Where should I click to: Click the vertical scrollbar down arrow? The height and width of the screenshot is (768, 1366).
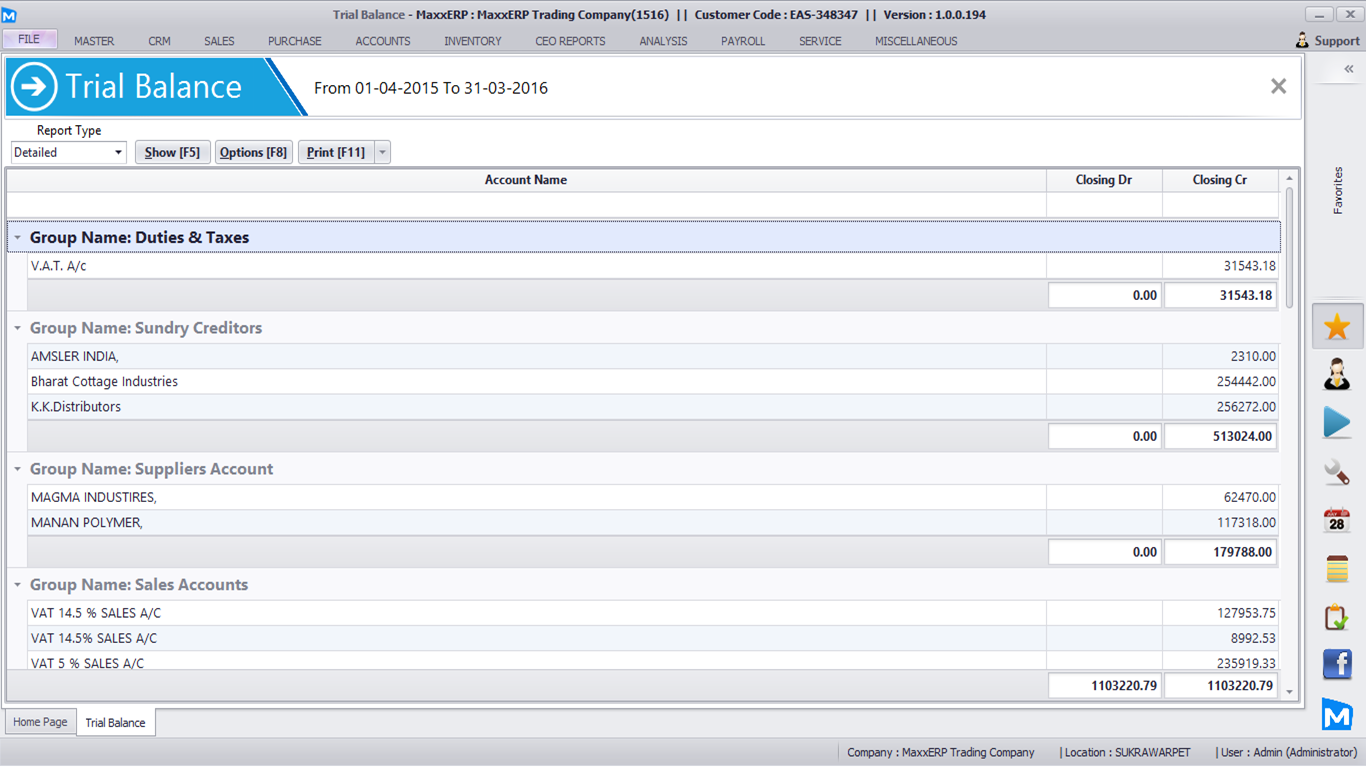tap(1289, 692)
